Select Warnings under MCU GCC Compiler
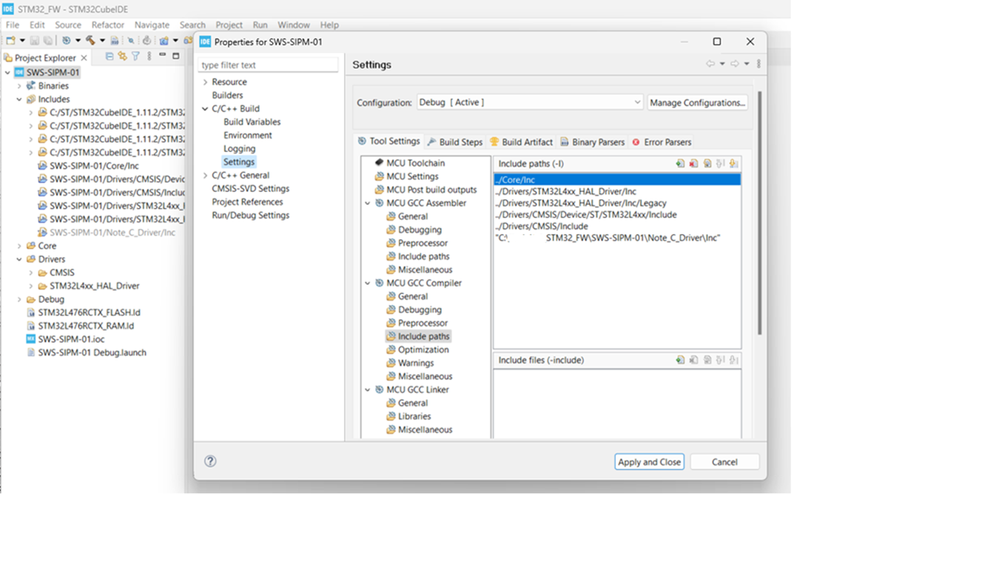The width and height of the screenshot is (999, 562). click(415, 363)
